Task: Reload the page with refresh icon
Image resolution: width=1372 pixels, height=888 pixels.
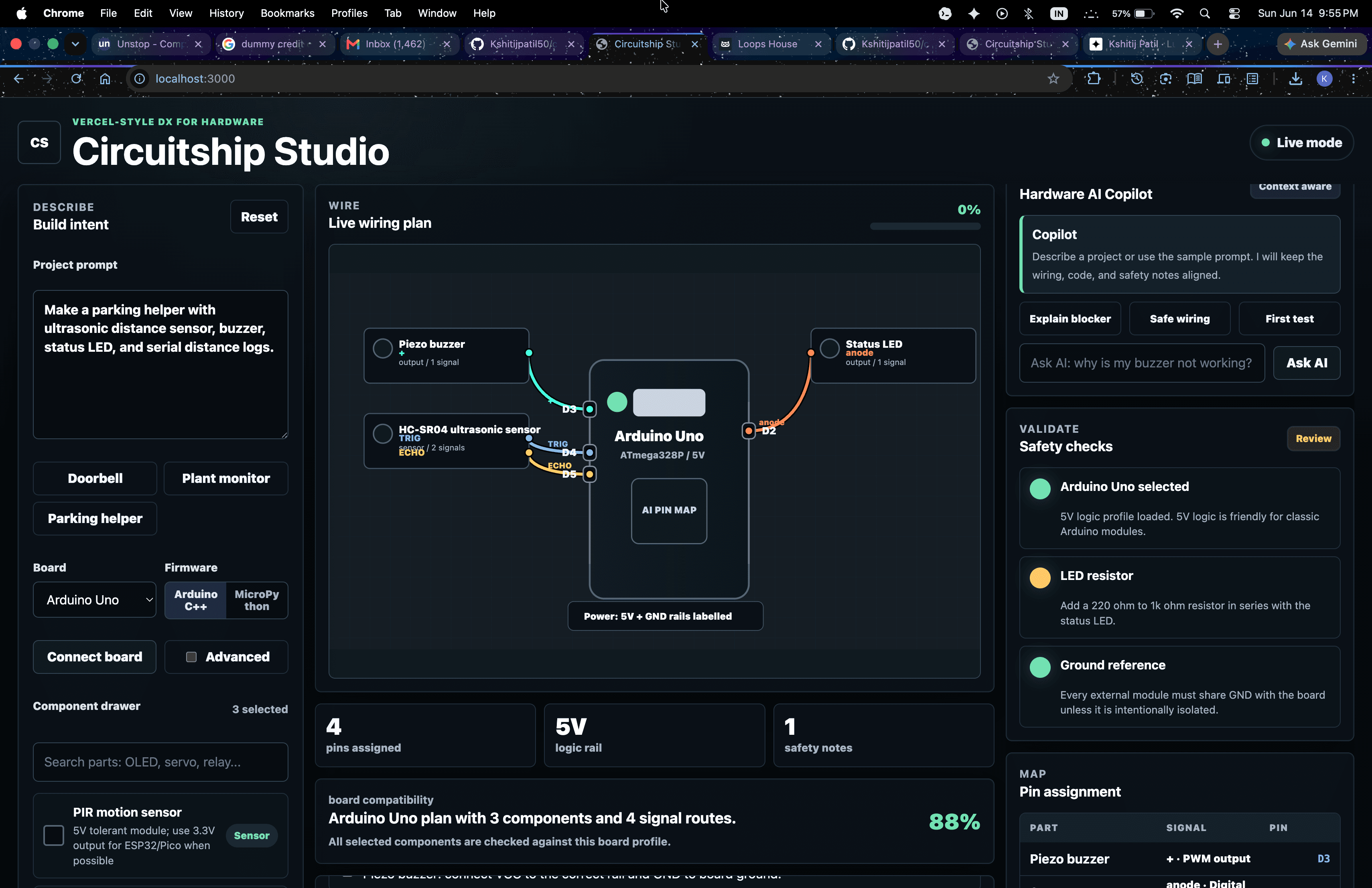Action: coord(76,78)
